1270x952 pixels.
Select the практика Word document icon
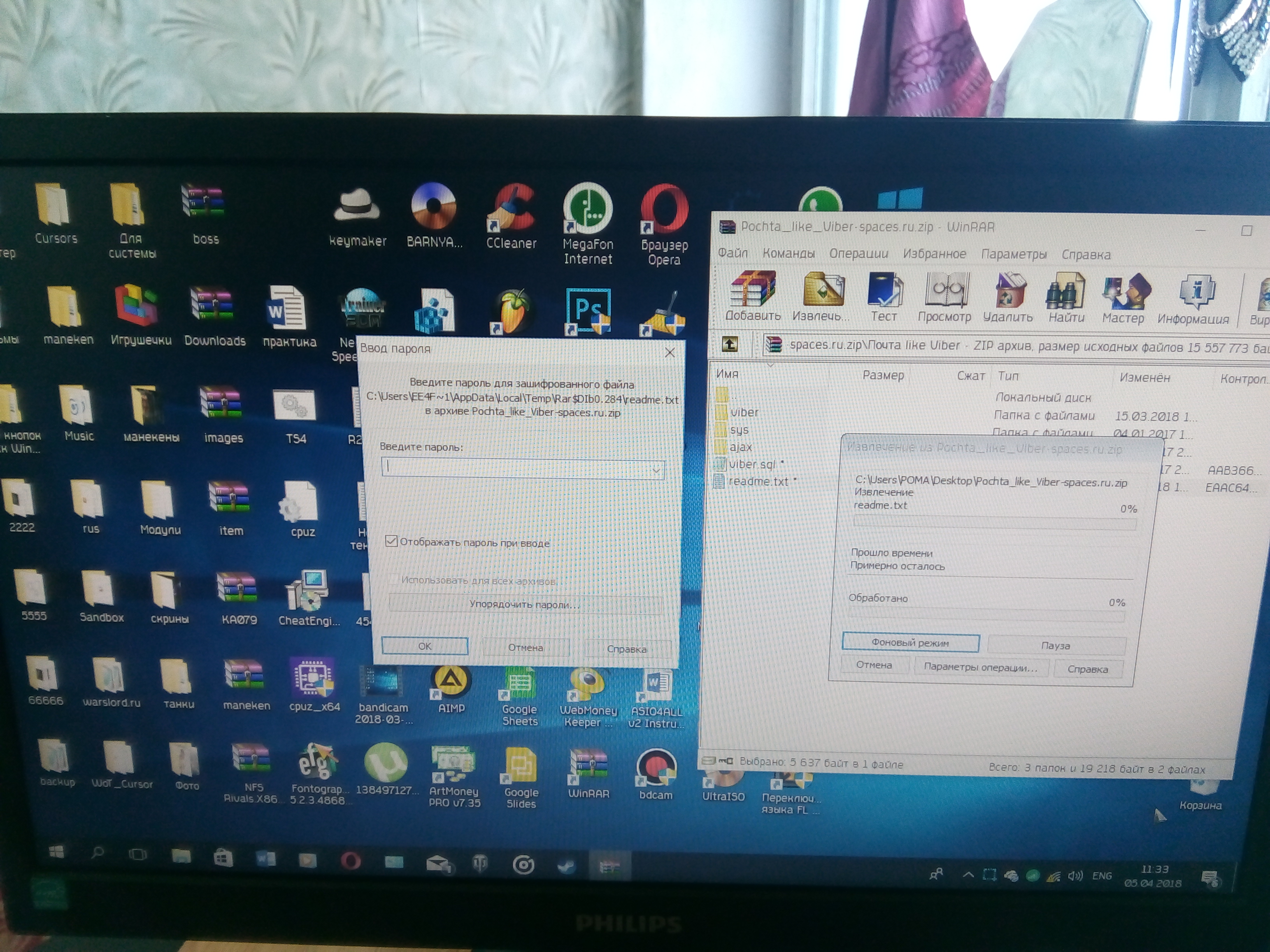click(289, 317)
